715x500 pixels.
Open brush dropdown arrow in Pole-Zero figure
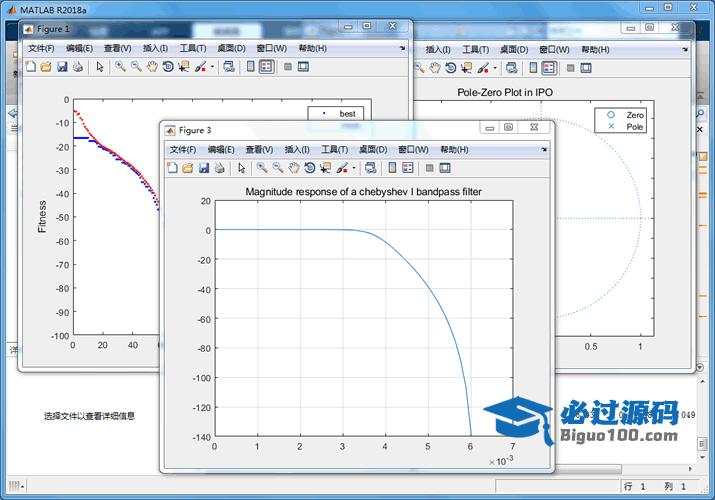click(495, 68)
